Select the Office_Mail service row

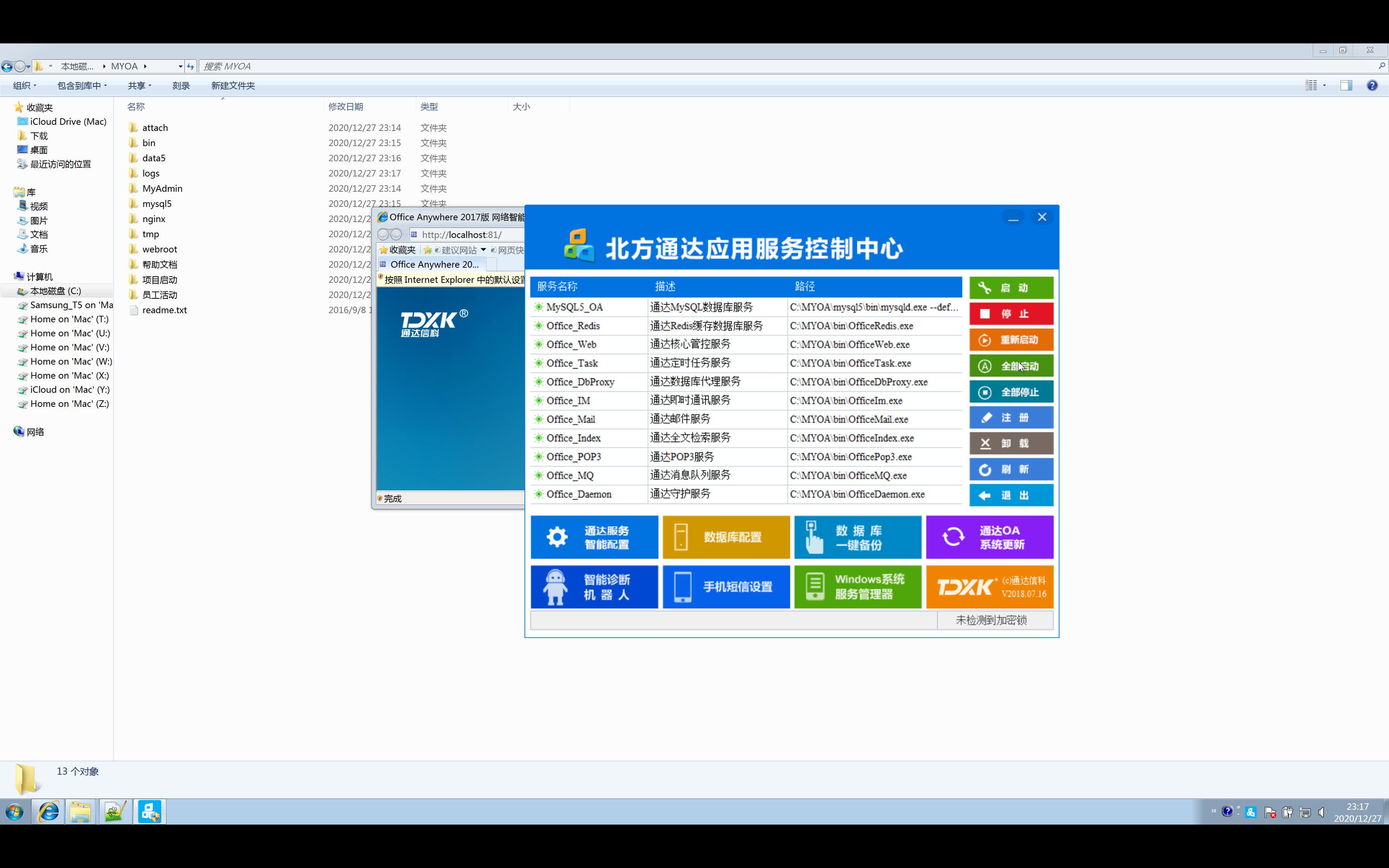coord(746,419)
